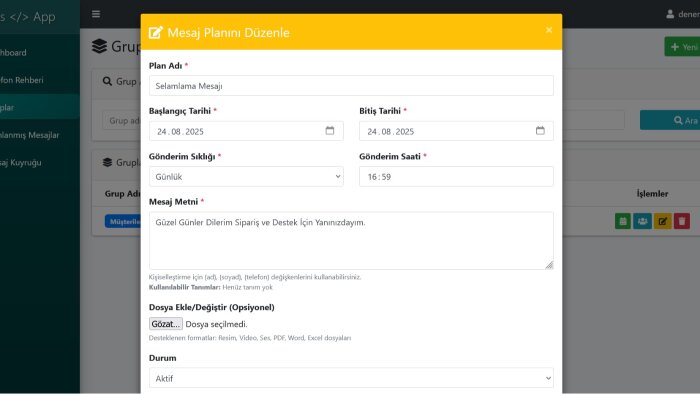The image size is (700, 394).
Task: Open the Gönderim Sıklığı dropdown
Action: point(246,177)
